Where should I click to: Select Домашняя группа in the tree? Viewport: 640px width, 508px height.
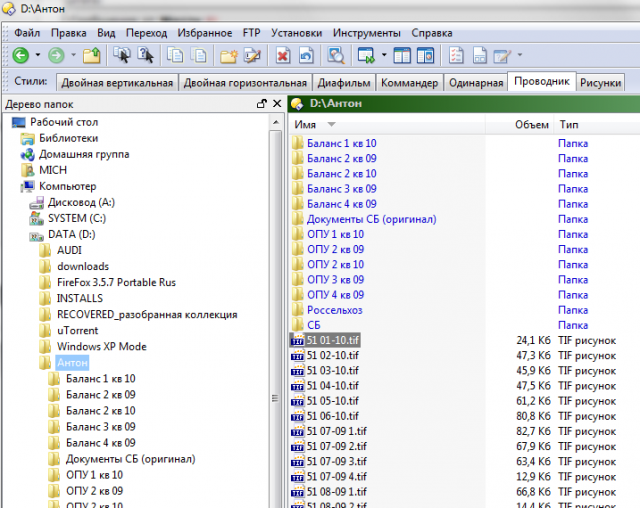pyautogui.click(x=84, y=154)
